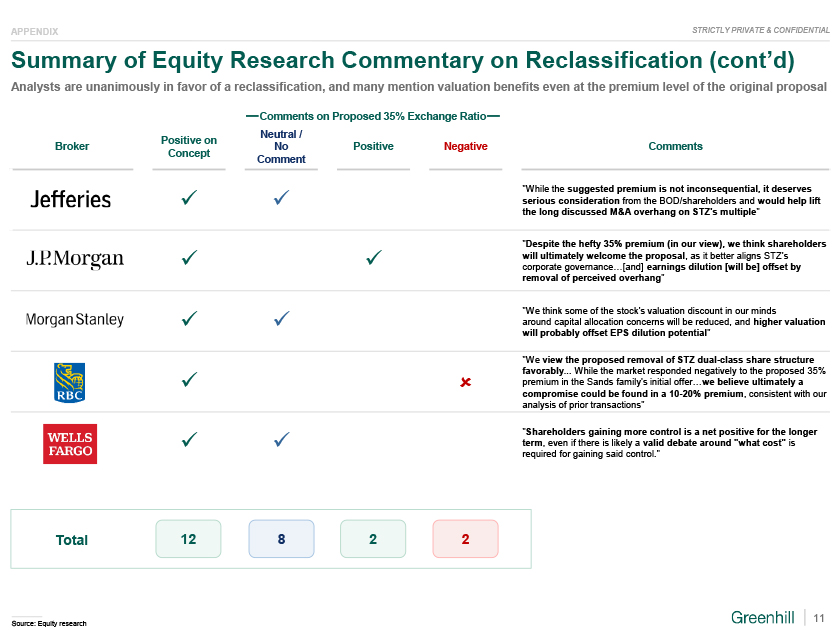Viewport: 840px width, 630px height.
Task: Click the Greenhill logo in the footer
Action: tap(762, 618)
